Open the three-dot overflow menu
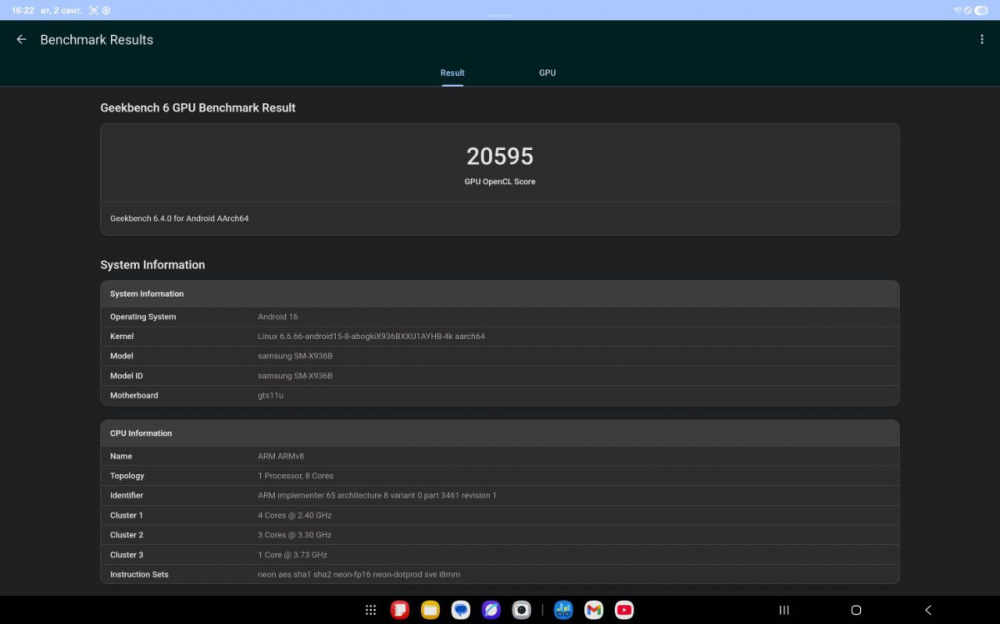The width and height of the screenshot is (1000, 624). coord(982,40)
